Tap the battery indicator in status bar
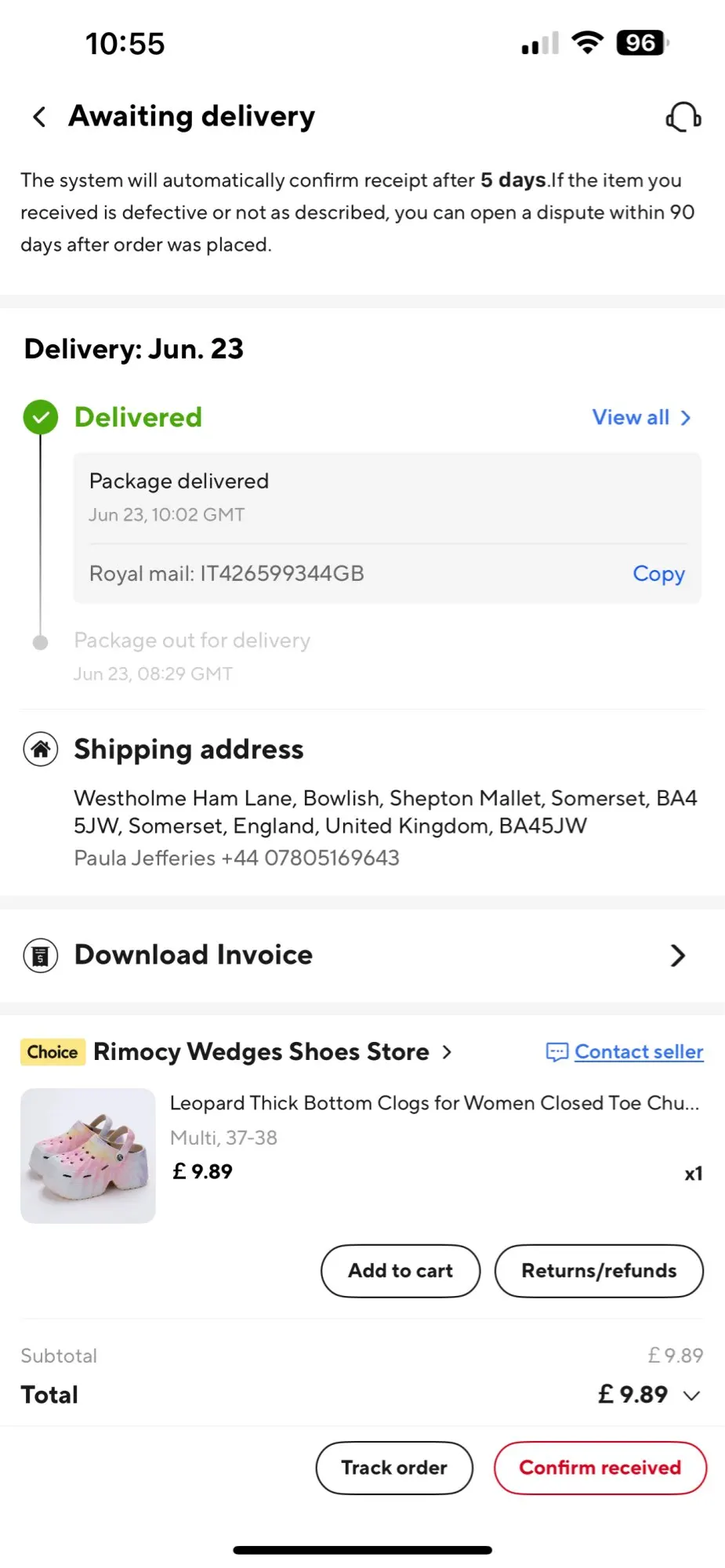Screen dimensions: 725x1568 (643, 43)
